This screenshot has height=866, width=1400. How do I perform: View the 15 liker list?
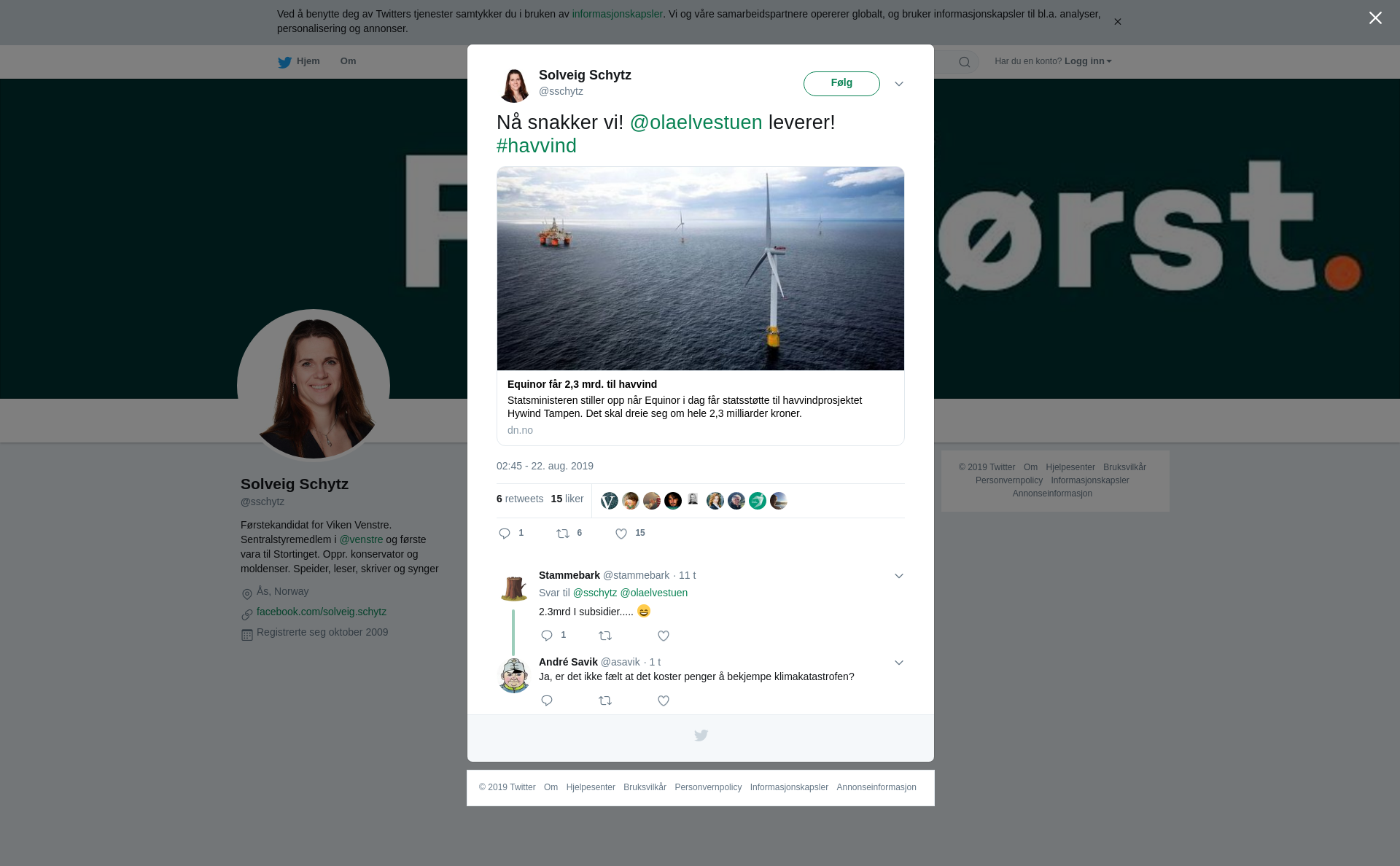coord(567,499)
